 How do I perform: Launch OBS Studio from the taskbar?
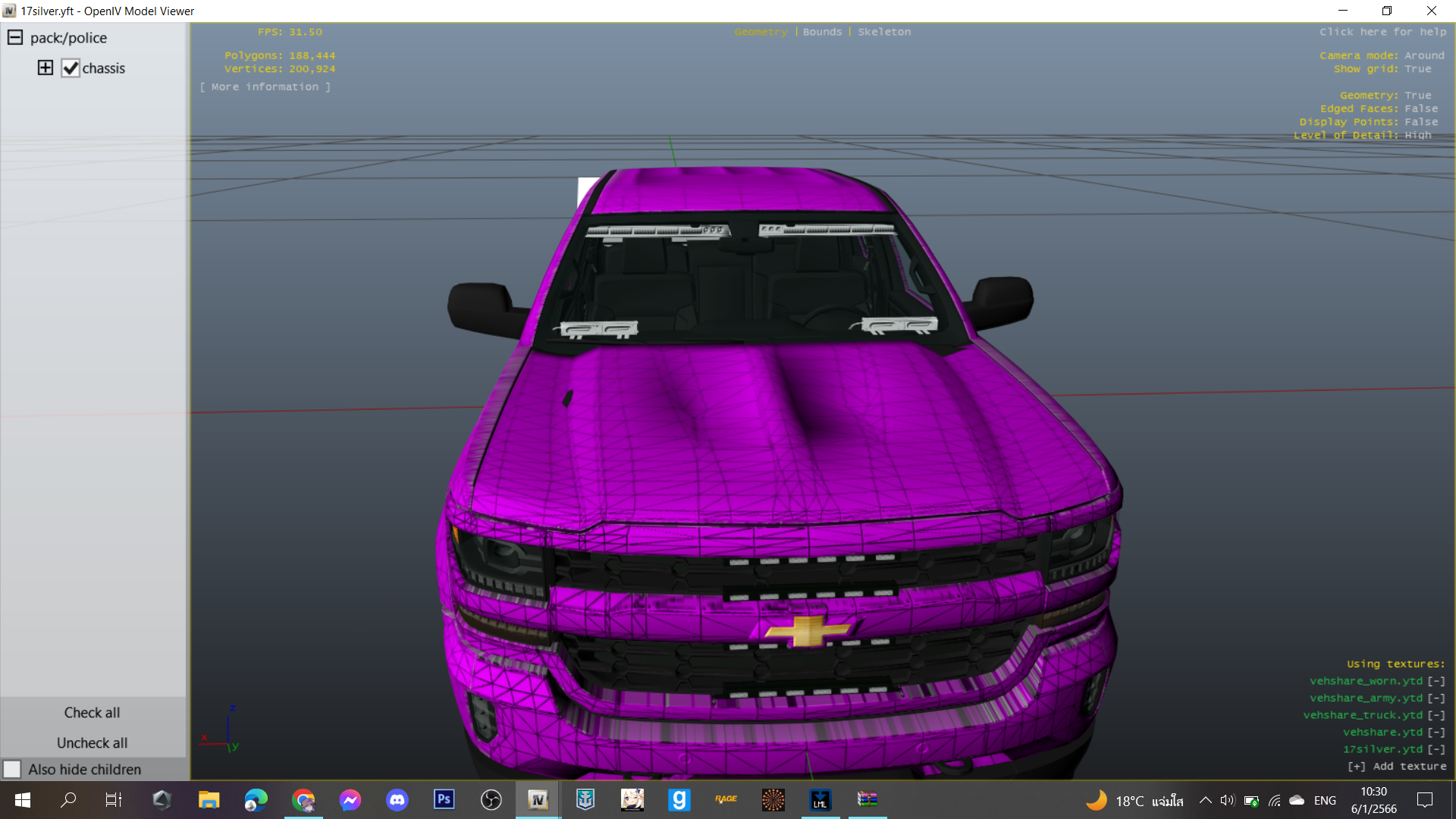(491, 799)
